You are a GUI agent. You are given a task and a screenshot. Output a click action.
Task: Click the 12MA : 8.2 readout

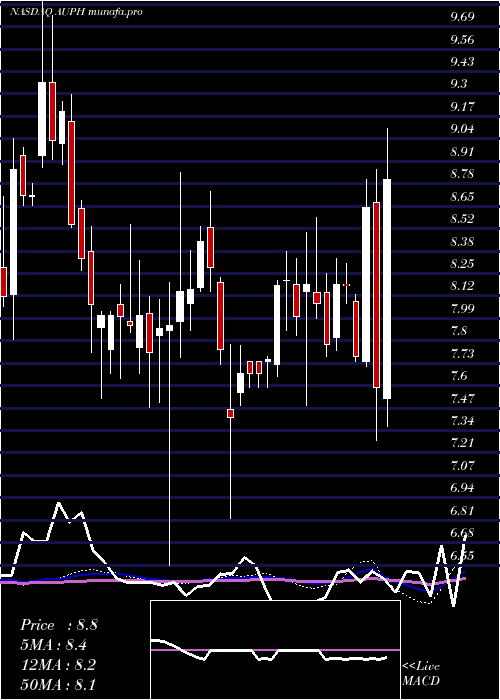click(57, 665)
